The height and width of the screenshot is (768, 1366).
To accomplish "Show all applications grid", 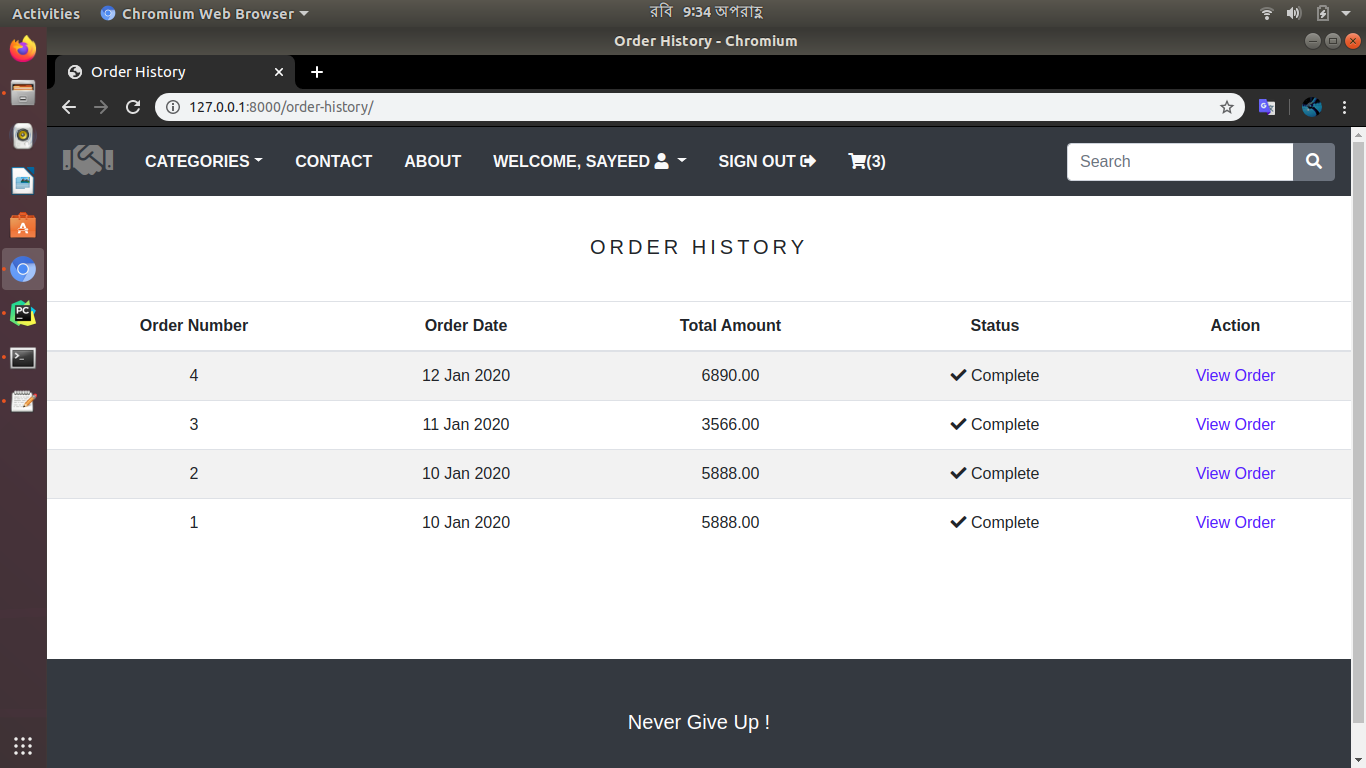I will coord(23,745).
